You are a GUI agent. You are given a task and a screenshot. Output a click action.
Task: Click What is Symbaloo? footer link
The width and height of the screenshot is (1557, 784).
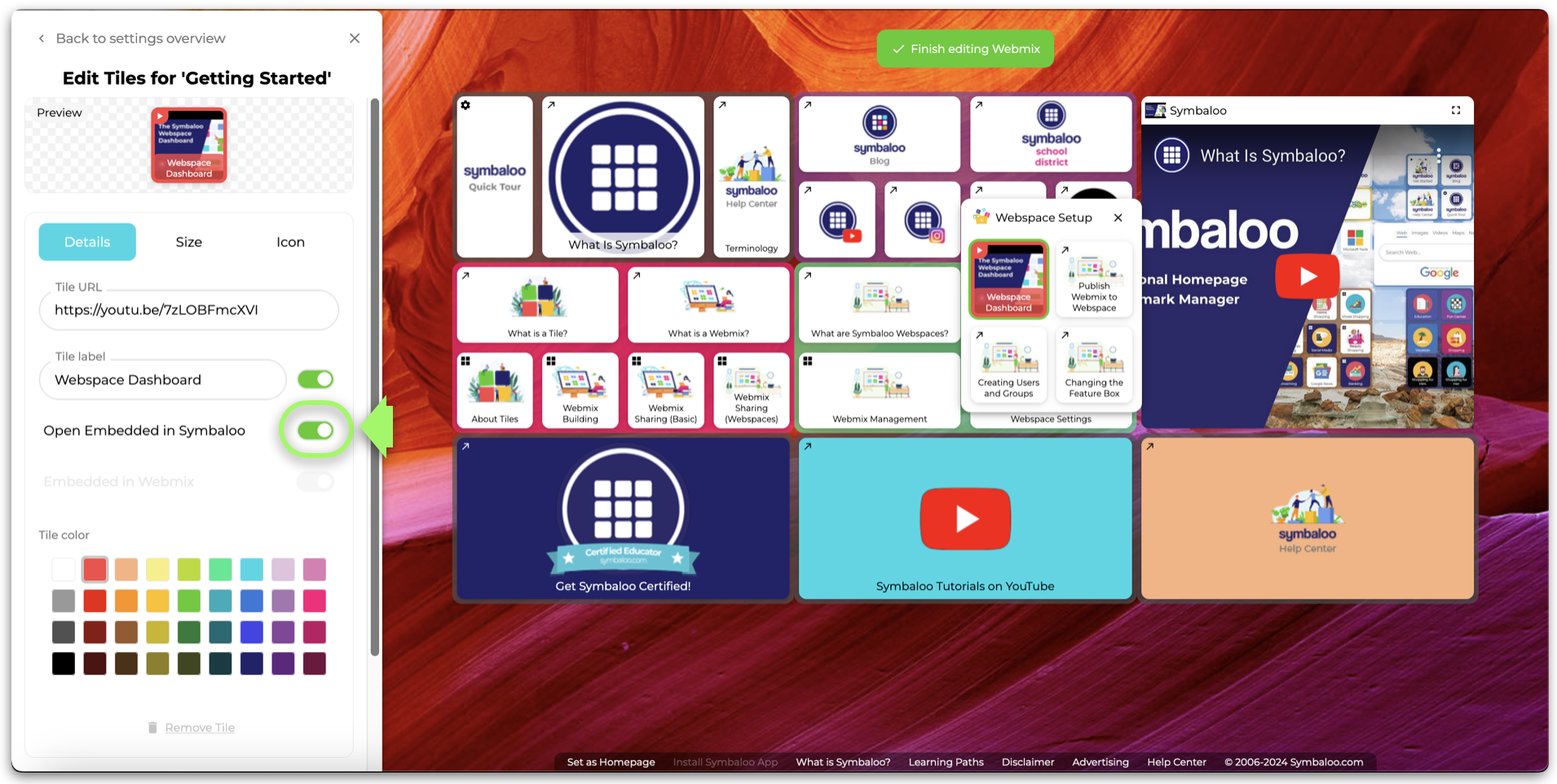(x=843, y=762)
